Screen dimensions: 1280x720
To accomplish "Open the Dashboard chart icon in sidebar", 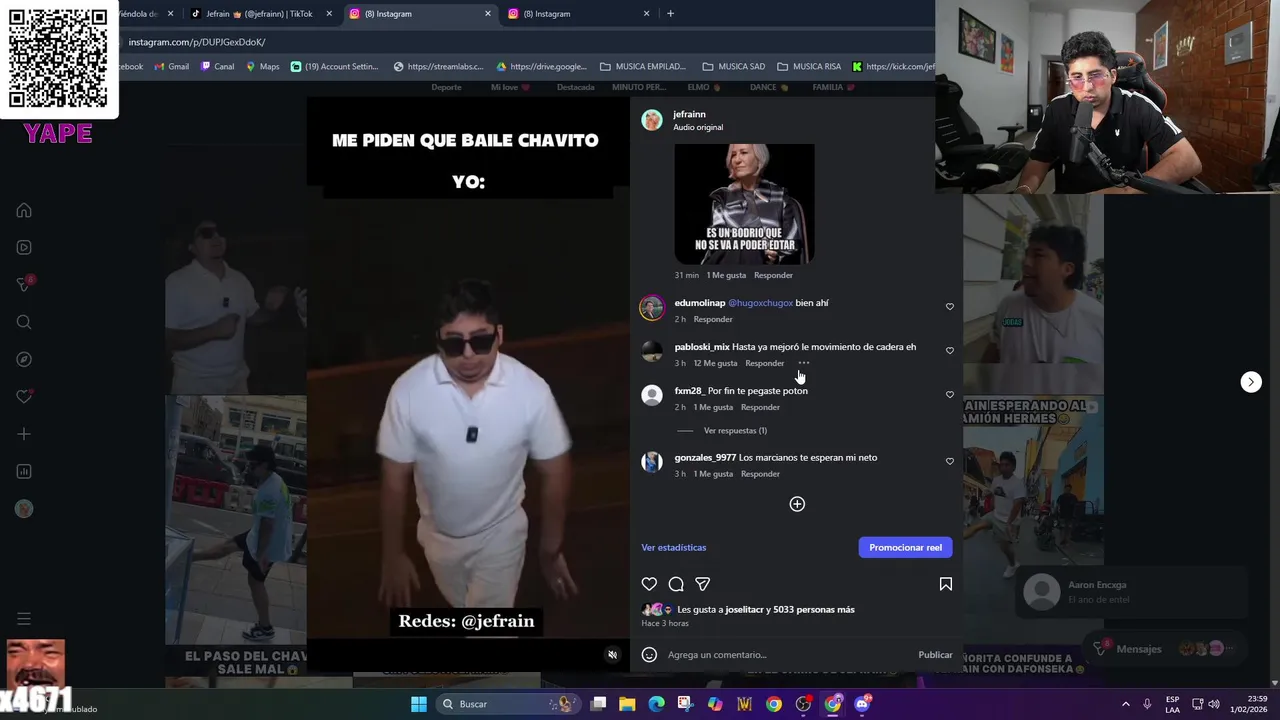I will pos(24,471).
